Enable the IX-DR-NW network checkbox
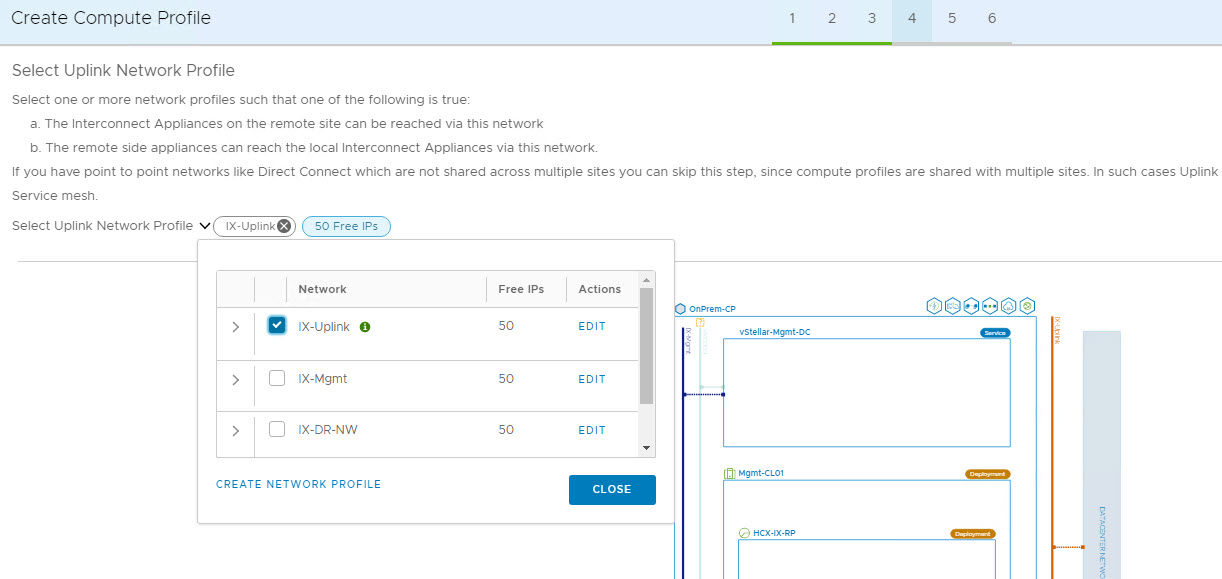This screenshot has height=579, width=1222. [x=277, y=430]
